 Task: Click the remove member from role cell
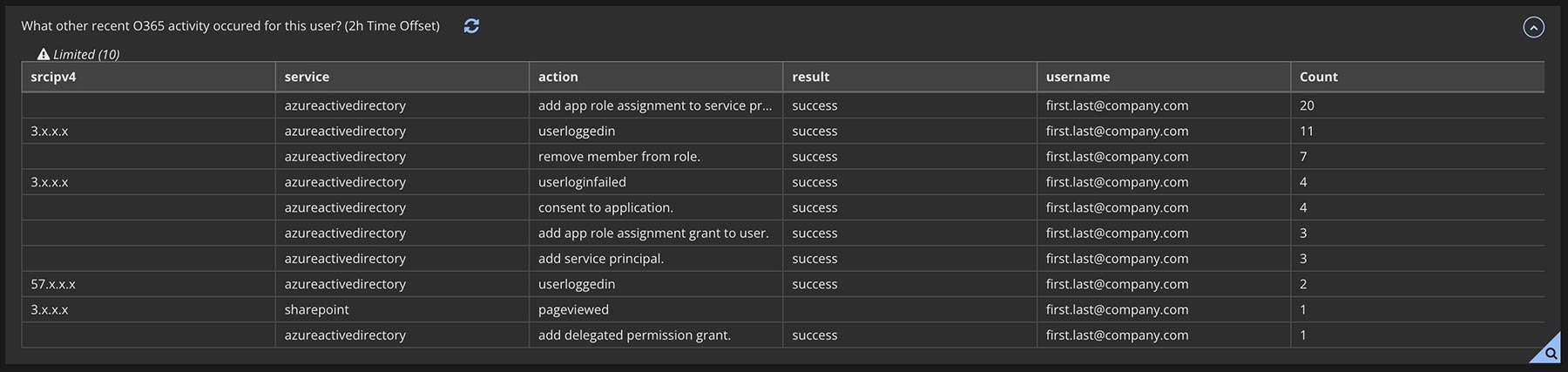pyautogui.click(x=655, y=157)
